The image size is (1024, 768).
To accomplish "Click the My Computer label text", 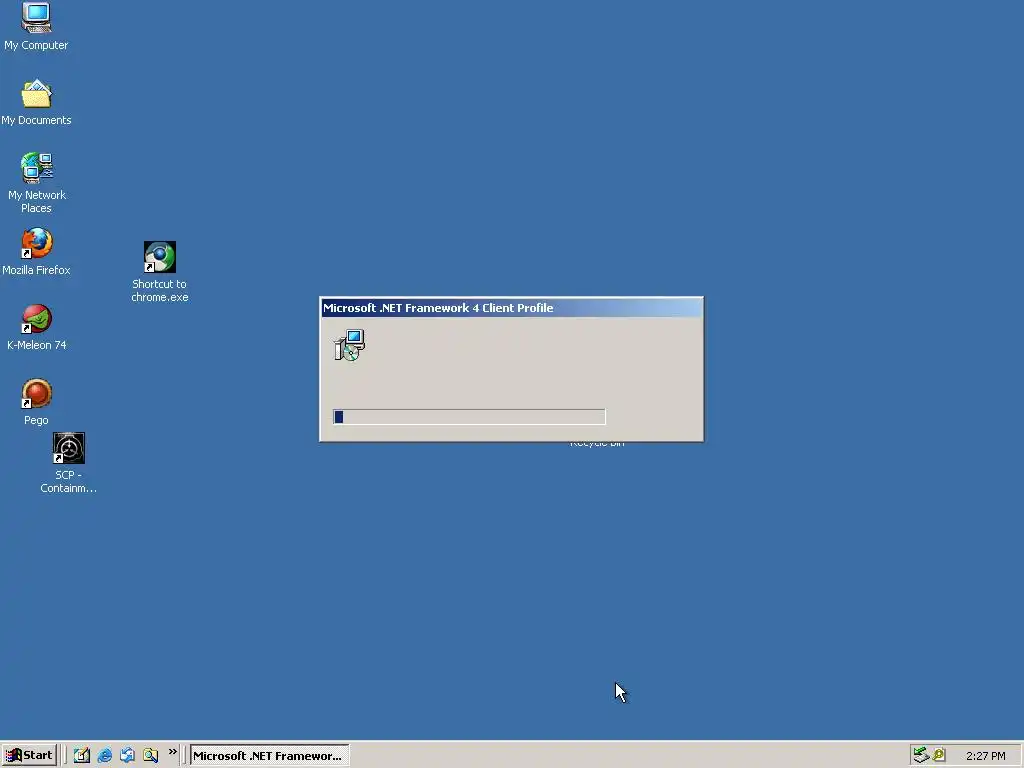I will pyautogui.click(x=36, y=45).
